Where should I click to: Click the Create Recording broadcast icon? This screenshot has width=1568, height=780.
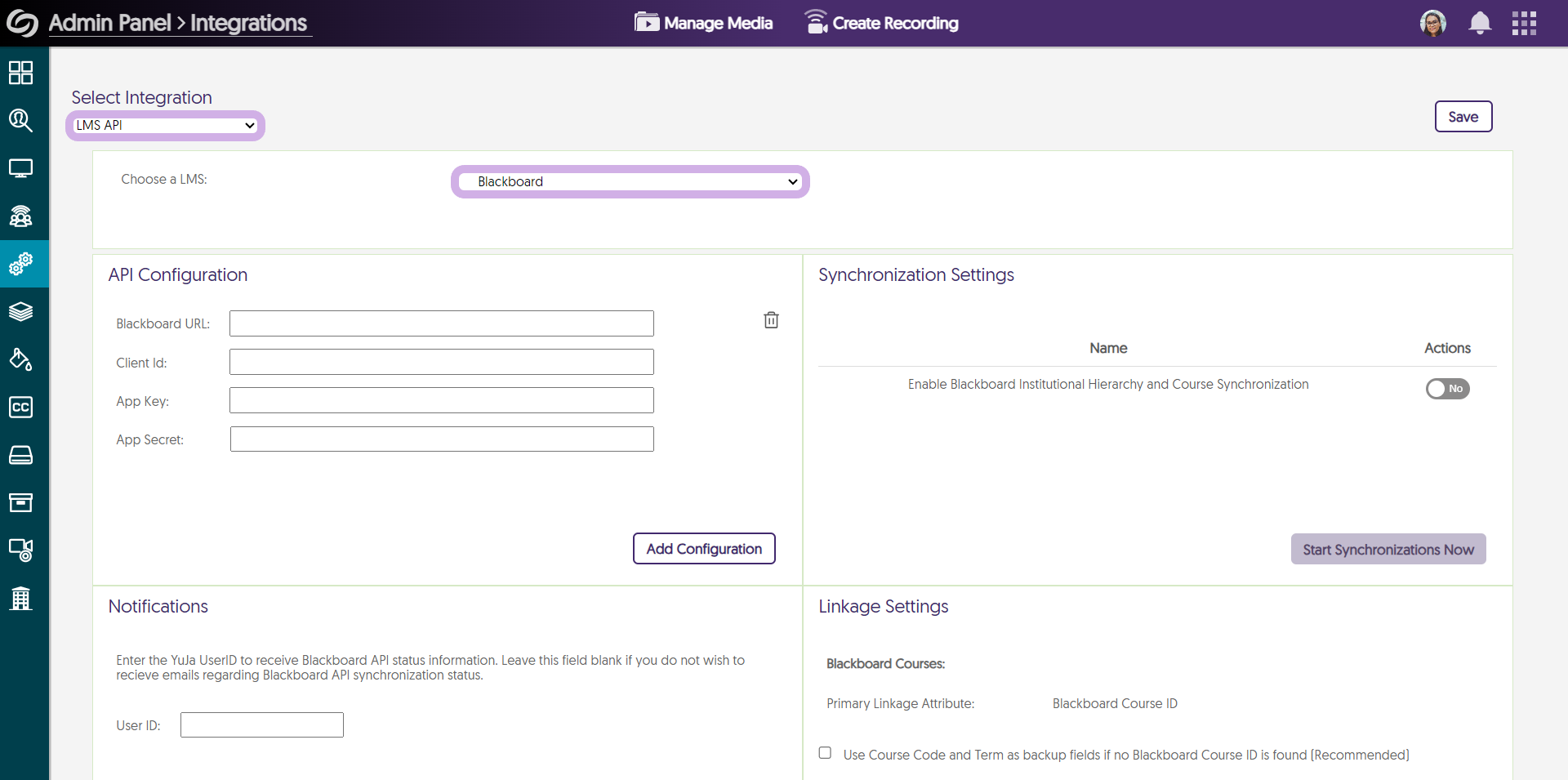click(x=816, y=21)
